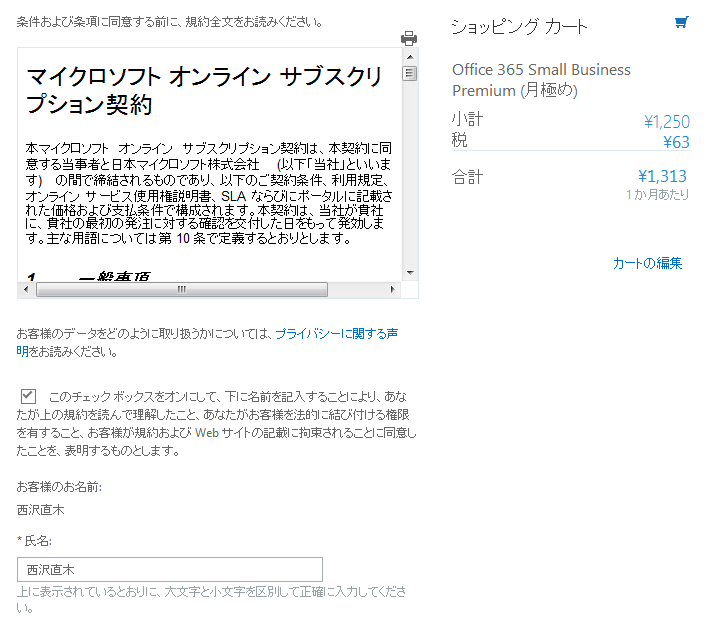Click the 1 か月あたり label

[658, 194]
